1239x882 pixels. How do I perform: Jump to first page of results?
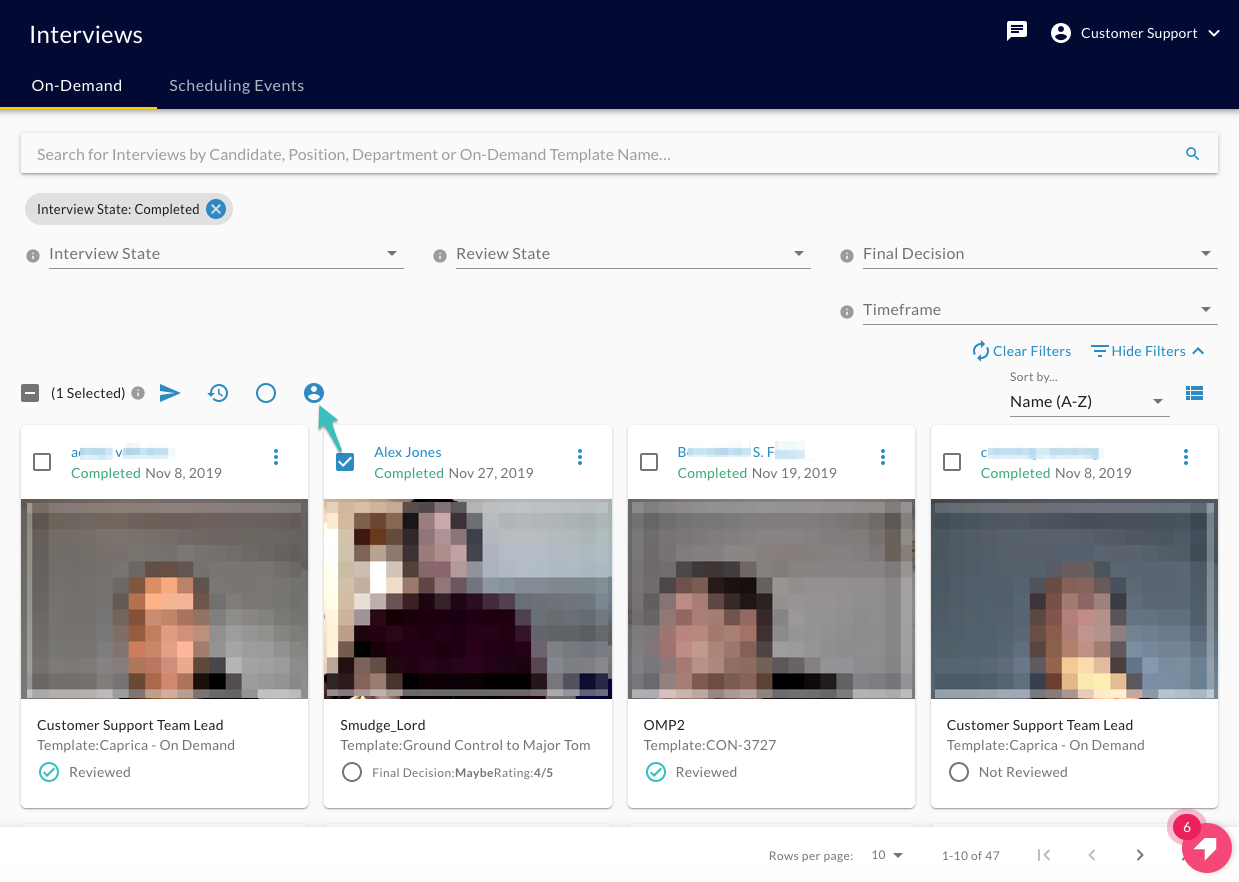click(1044, 855)
